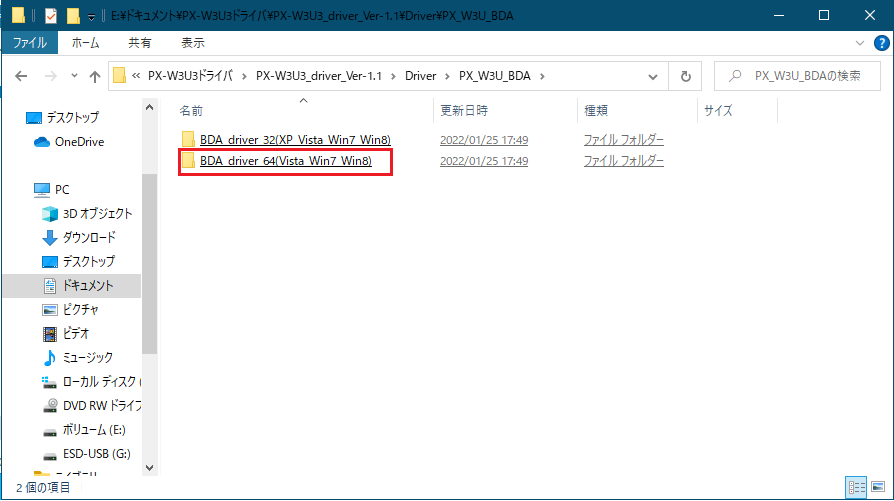The width and height of the screenshot is (894, 501).
Task: Select the 3D オブジェクト folder icon
Action: tap(50, 214)
